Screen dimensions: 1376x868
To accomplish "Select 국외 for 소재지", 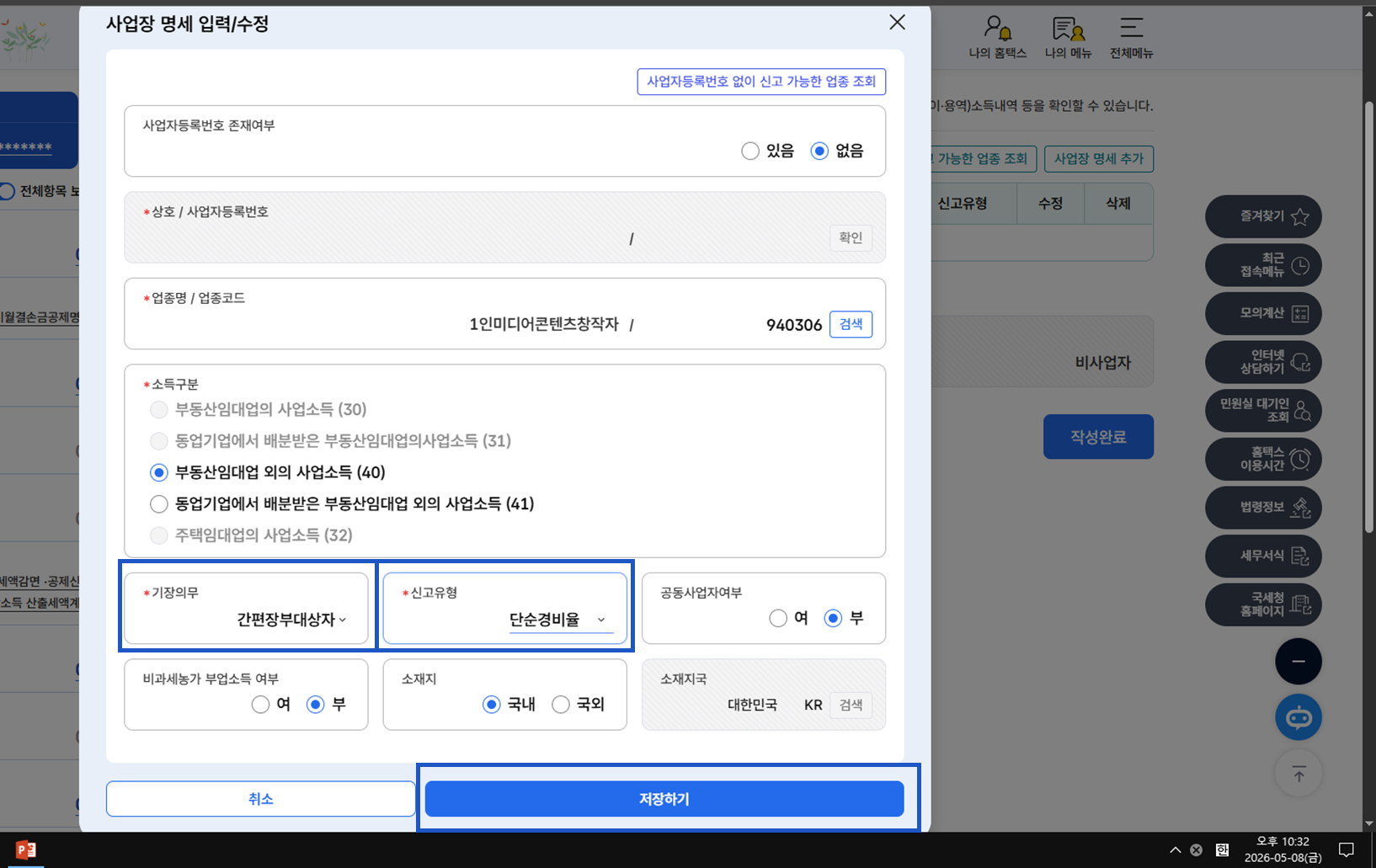I will pyautogui.click(x=560, y=704).
